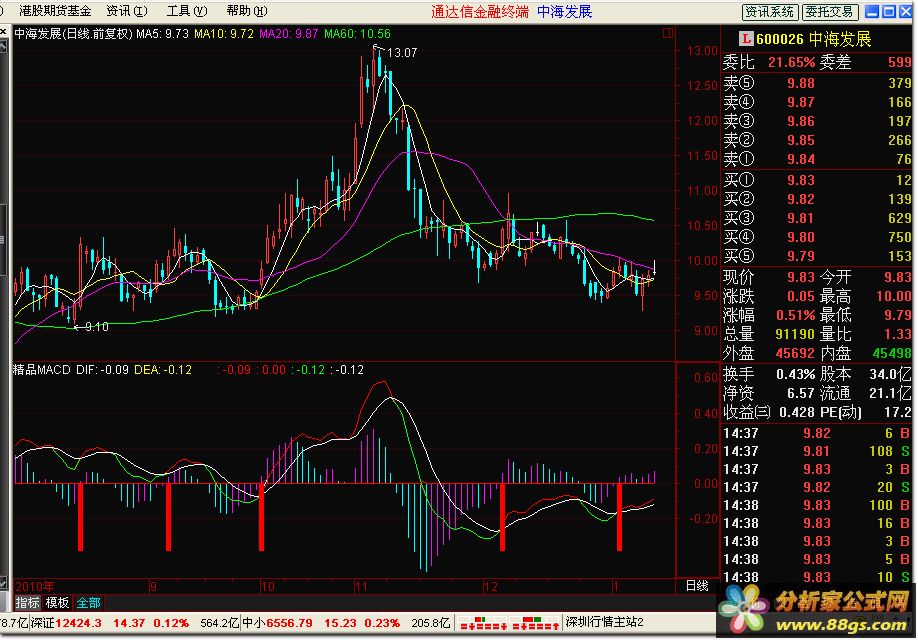Click the 涨幅 0.51% value
The height and width of the screenshot is (640, 918).
coord(795,315)
